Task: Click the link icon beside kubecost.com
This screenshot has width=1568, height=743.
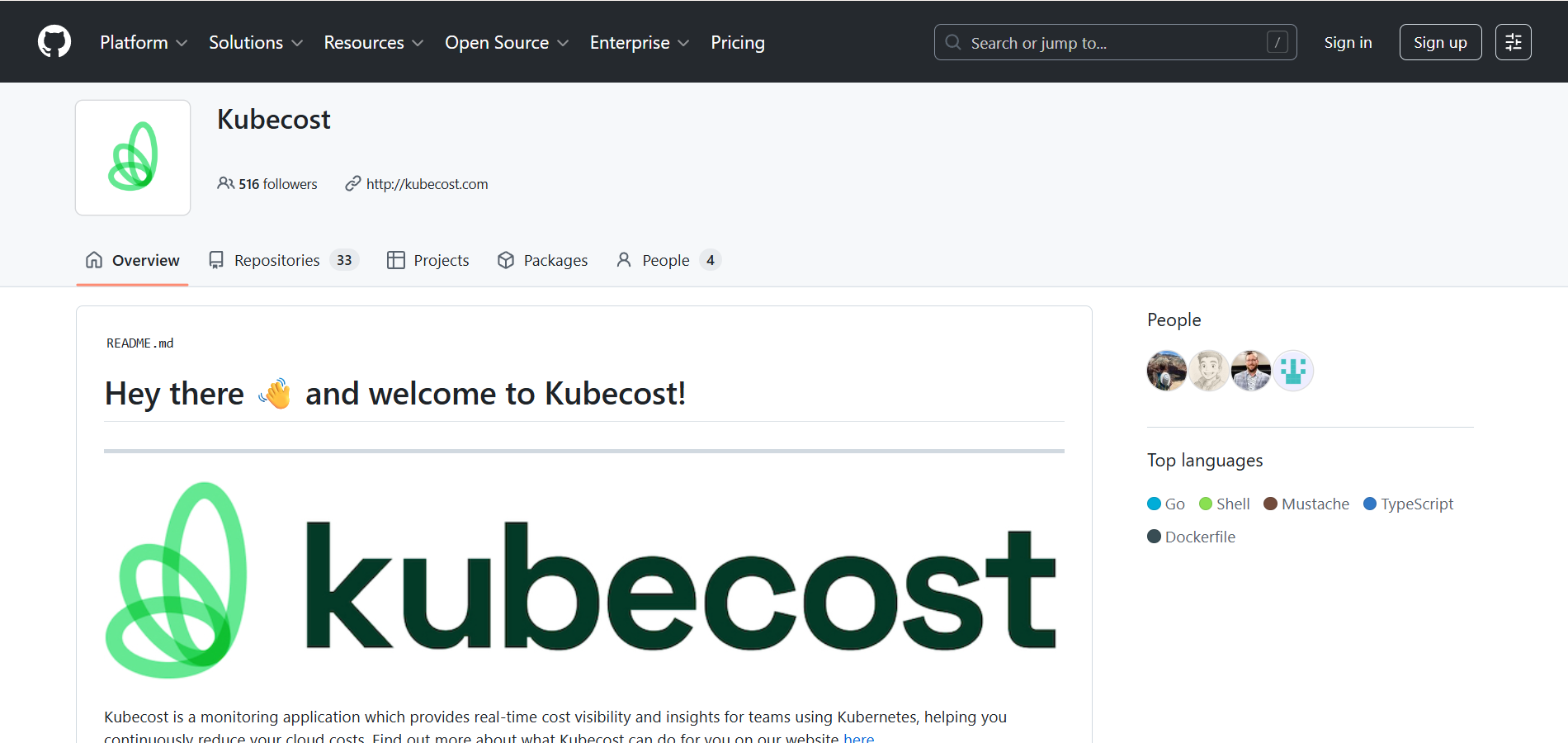Action: pyautogui.click(x=352, y=183)
